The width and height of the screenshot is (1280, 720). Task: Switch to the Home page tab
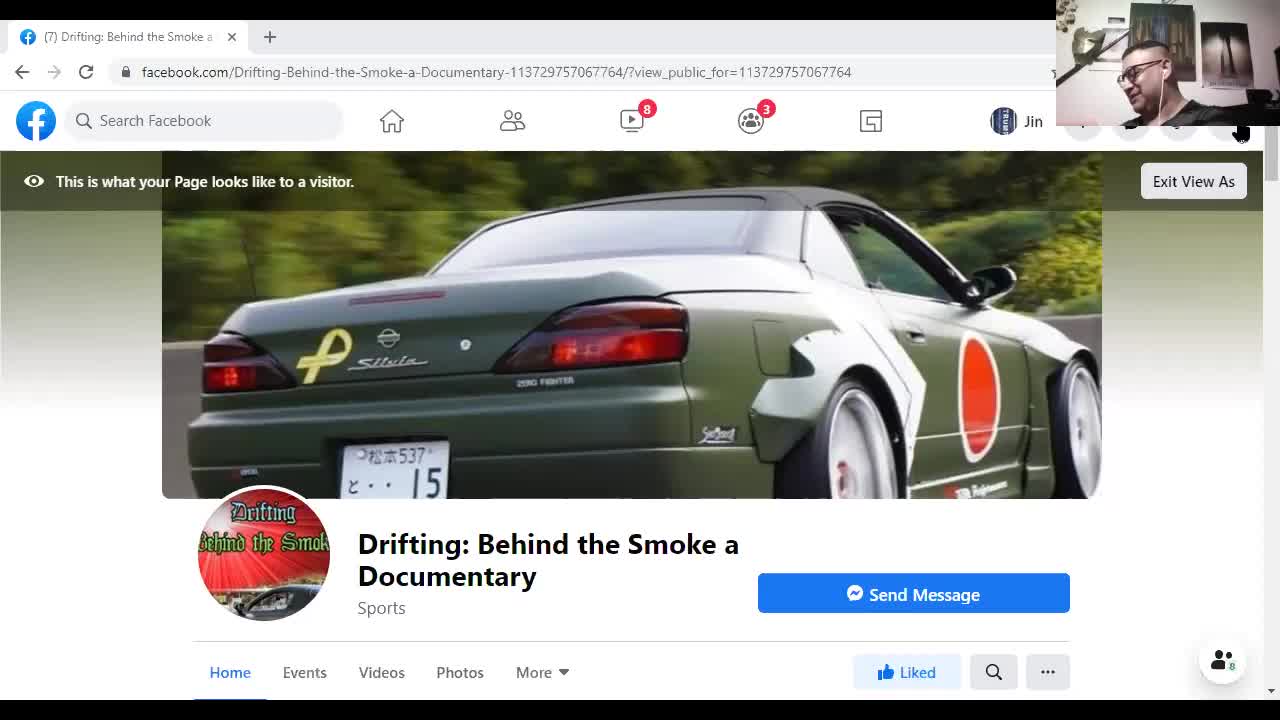230,672
